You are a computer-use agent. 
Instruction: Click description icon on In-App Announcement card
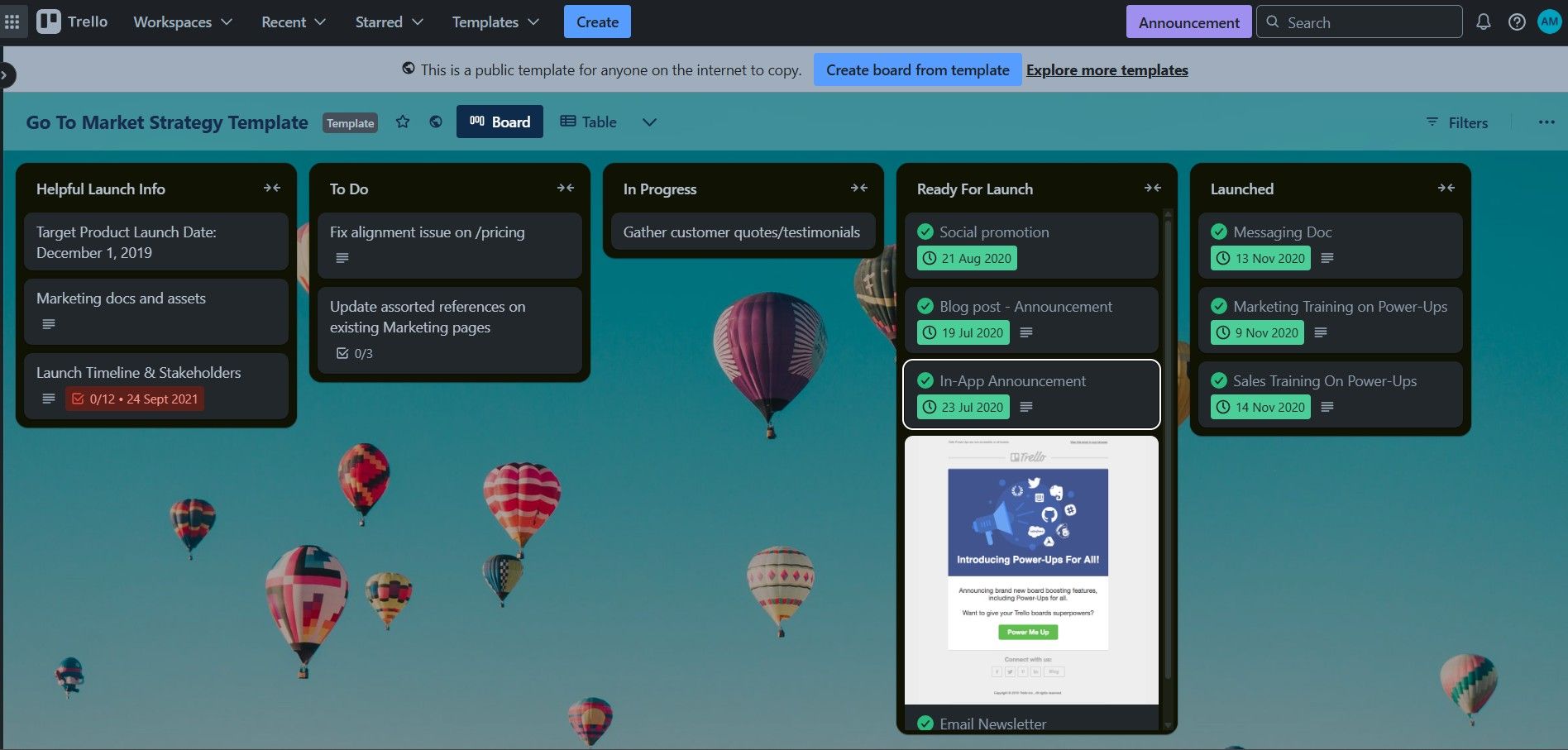pos(1026,407)
